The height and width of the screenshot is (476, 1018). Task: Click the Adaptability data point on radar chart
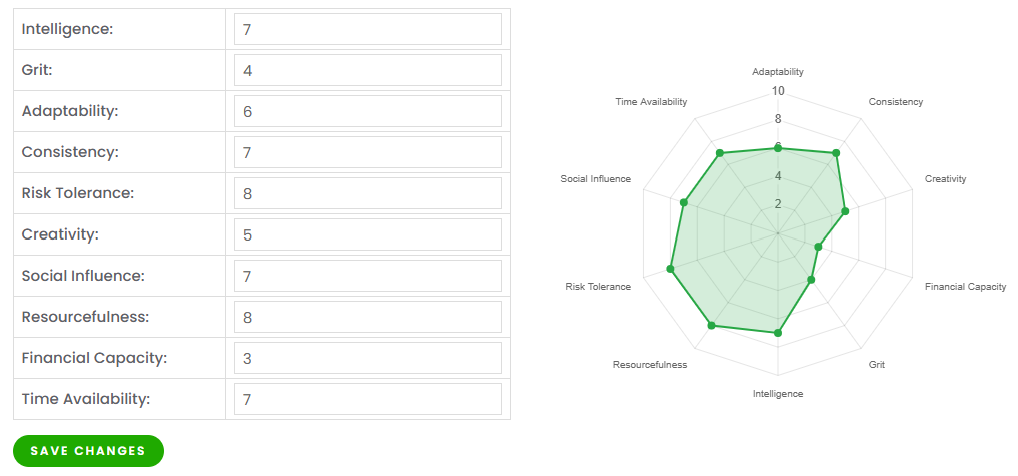[x=778, y=148]
